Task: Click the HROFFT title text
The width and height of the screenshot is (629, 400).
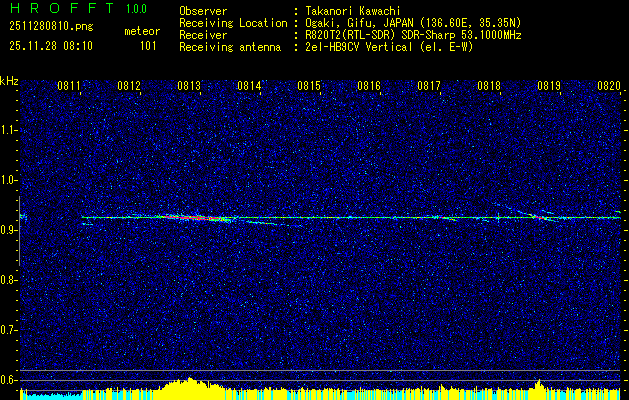Action: (x=61, y=8)
